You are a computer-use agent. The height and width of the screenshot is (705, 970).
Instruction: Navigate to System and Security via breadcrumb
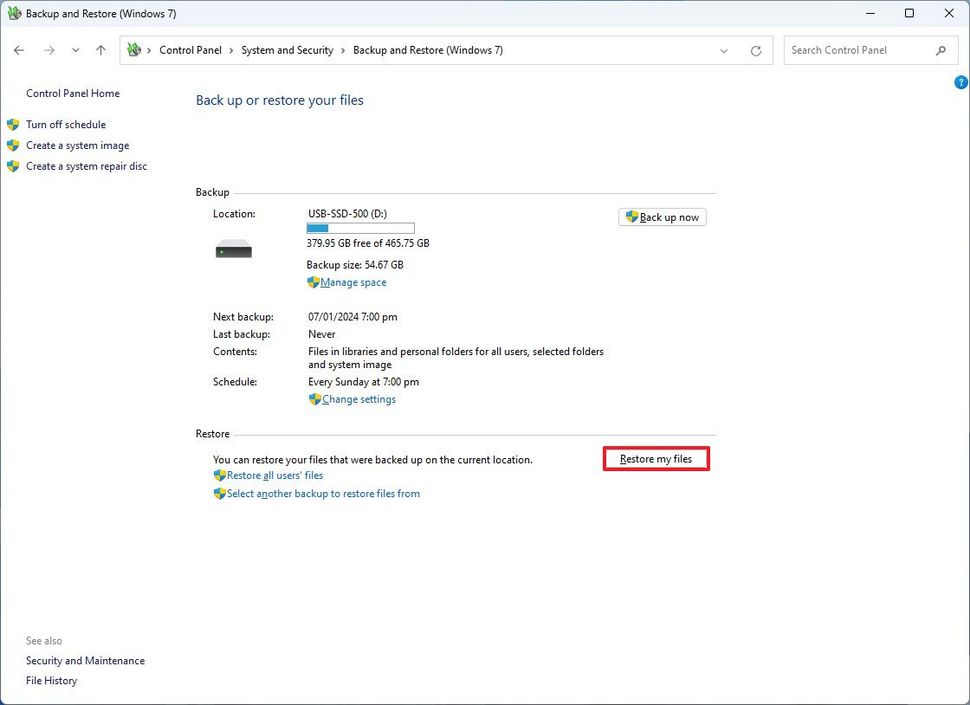click(x=287, y=49)
